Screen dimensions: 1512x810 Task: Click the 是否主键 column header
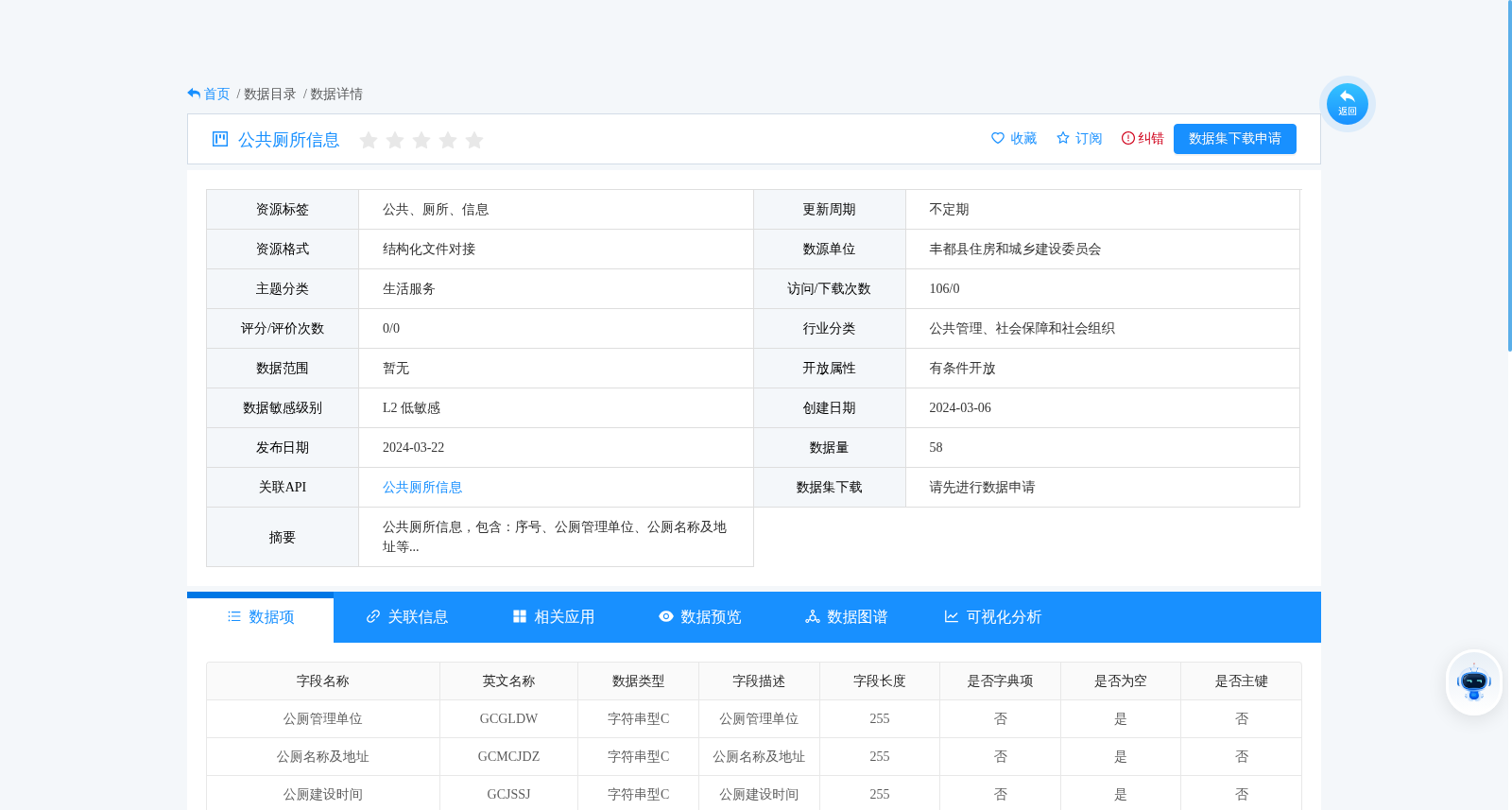(1241, 681)
